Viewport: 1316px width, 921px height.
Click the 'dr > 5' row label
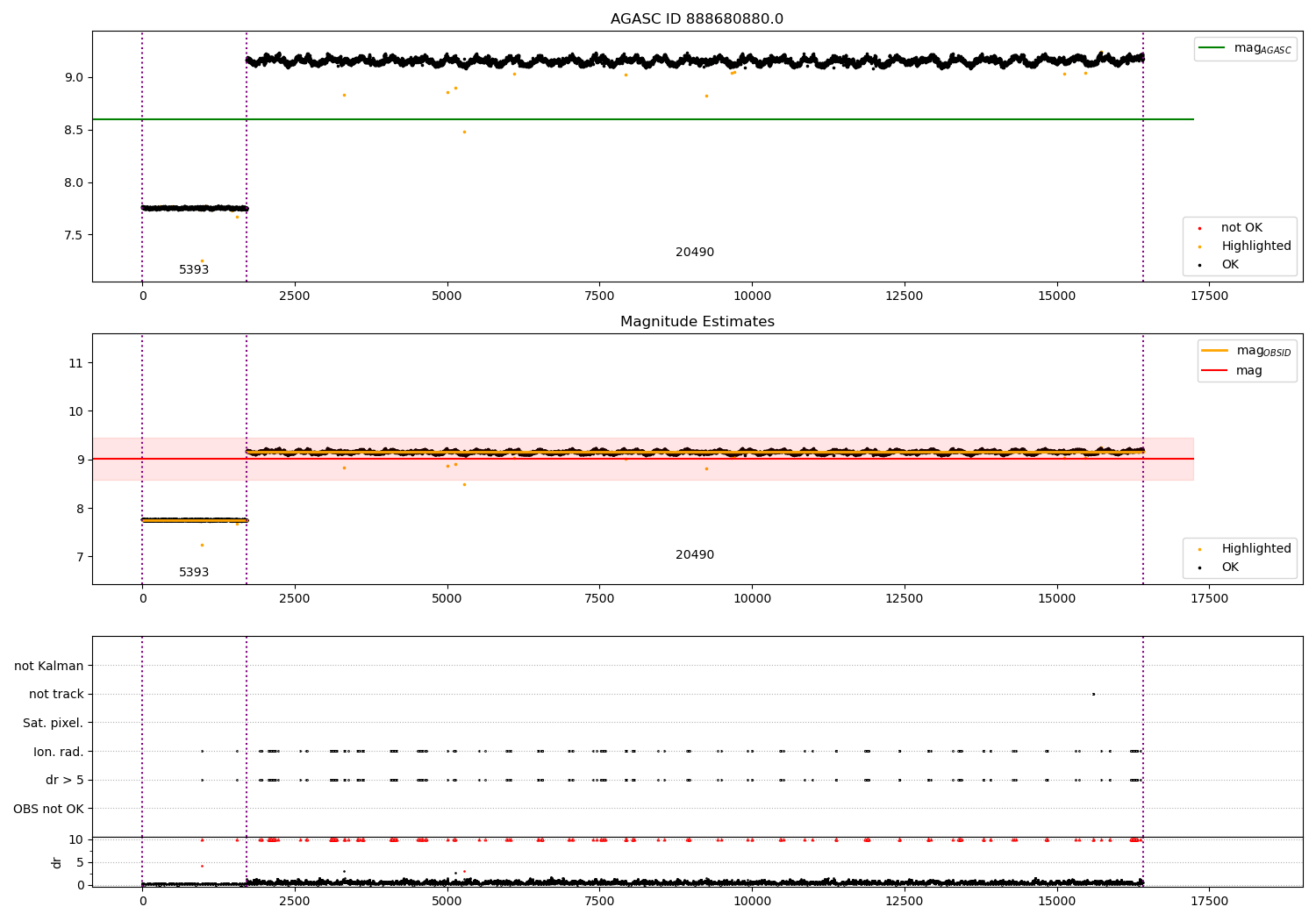65,780
